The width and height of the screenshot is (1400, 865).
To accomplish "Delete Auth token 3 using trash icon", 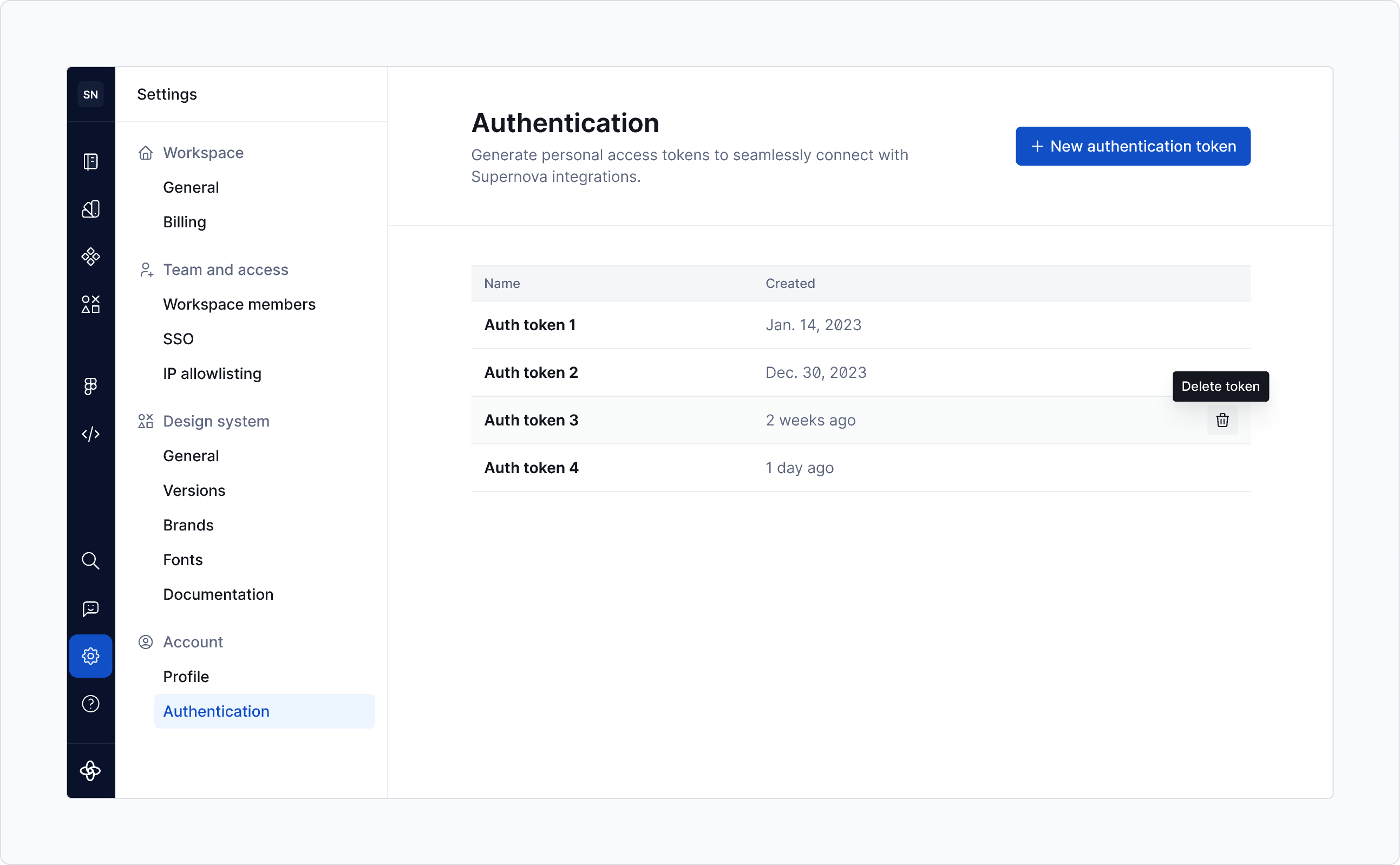I will pyautogui.click(x=1222, y=421).
